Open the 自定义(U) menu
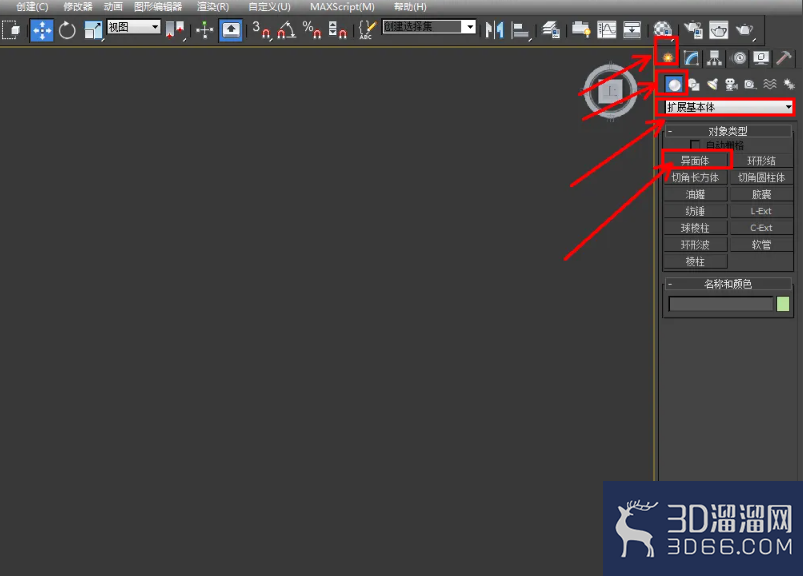This screenshot has width=803, height=576. coord(269,7)
